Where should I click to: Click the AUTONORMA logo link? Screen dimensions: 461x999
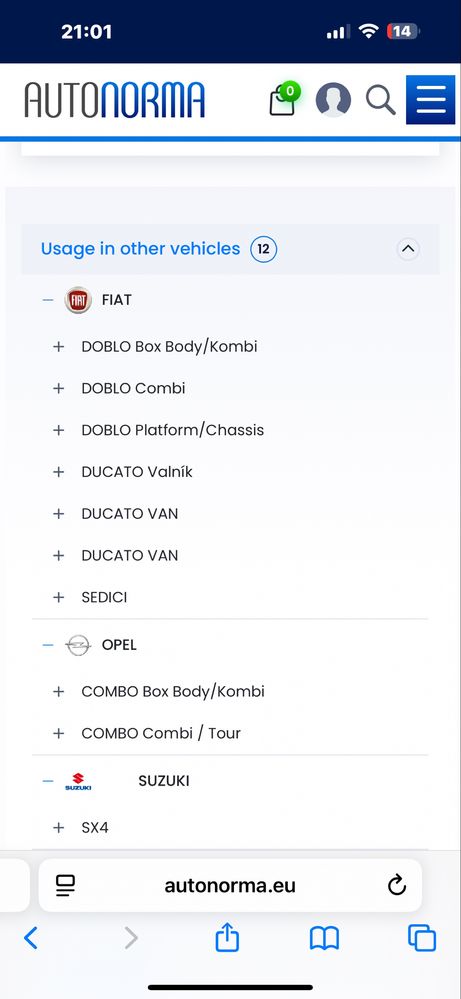tap(115, 100)
